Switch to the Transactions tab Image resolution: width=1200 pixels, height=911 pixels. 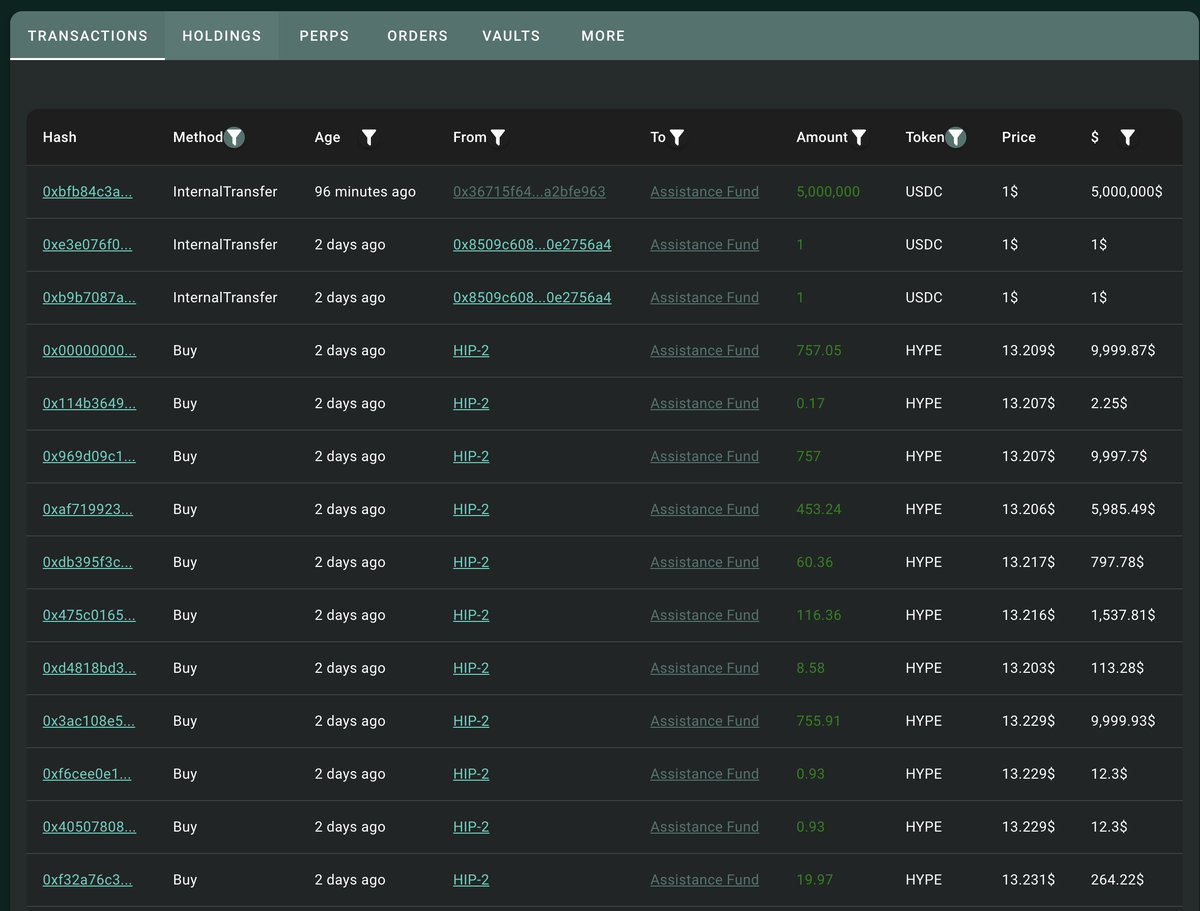coord(88,36)
